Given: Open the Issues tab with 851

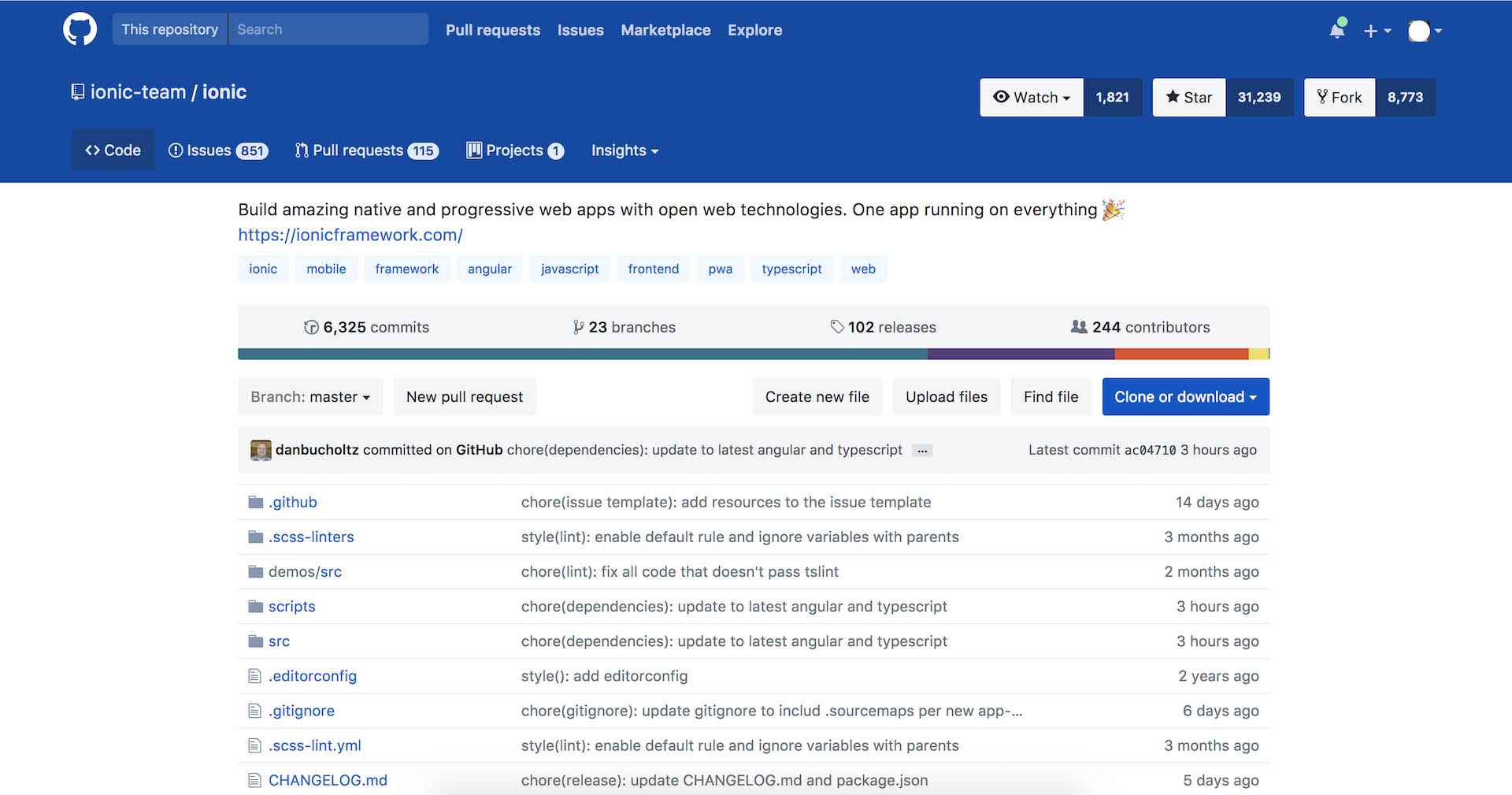Looking at the screenshot, I should click(218, 150).
